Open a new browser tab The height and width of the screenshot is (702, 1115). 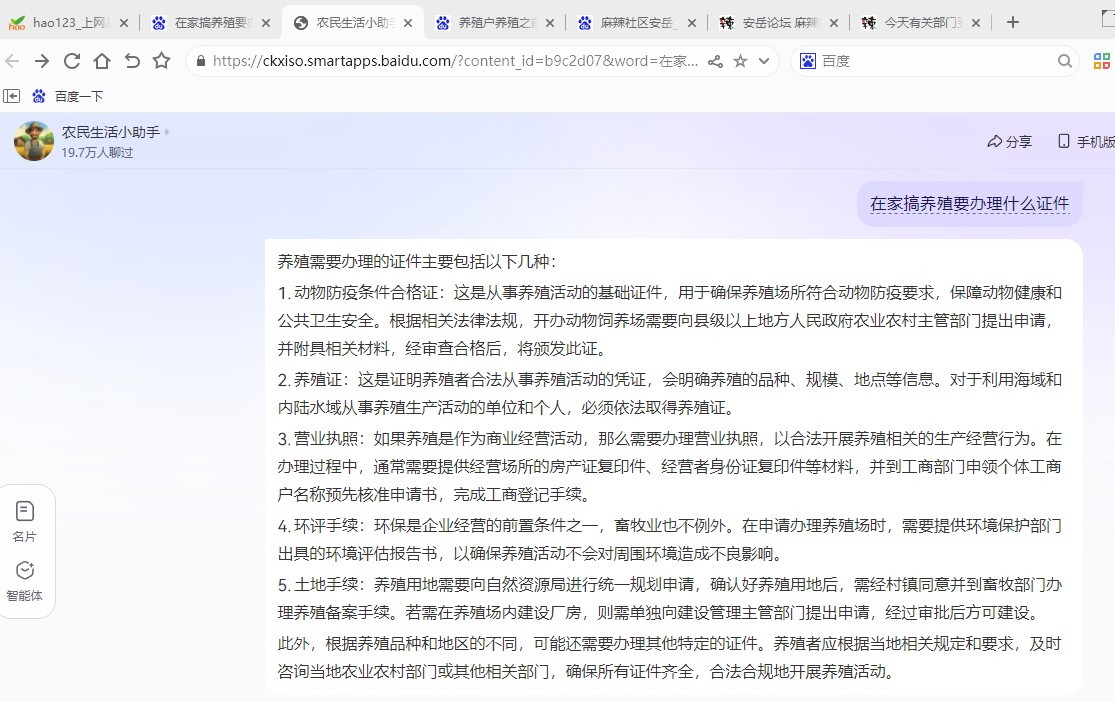pyautogui.click(x=1013, y=22)
